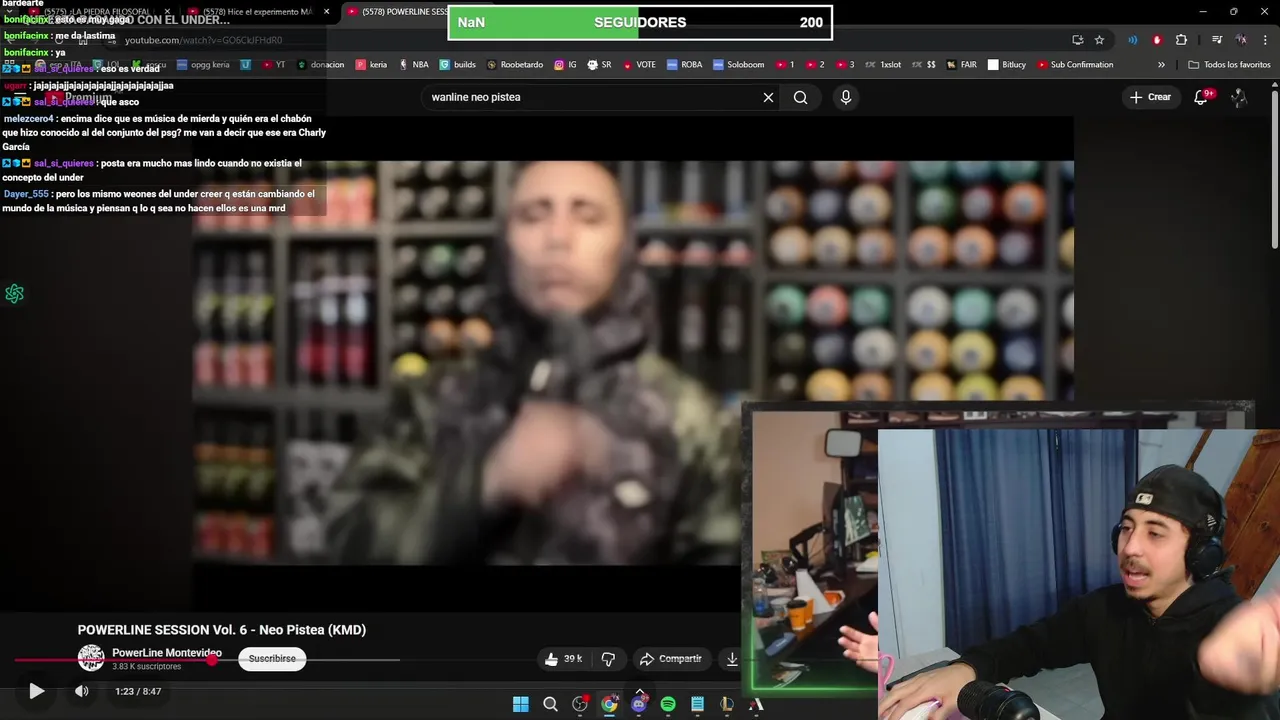This screenshot has width=1280, height=720.
Task: Open Google Chrome from the taskbar
Action: pyautogui.click(x=609, y=704)
